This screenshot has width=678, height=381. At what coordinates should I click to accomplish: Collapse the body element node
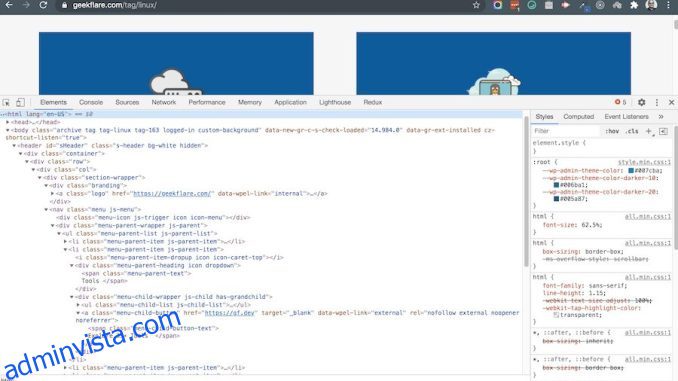8,130
